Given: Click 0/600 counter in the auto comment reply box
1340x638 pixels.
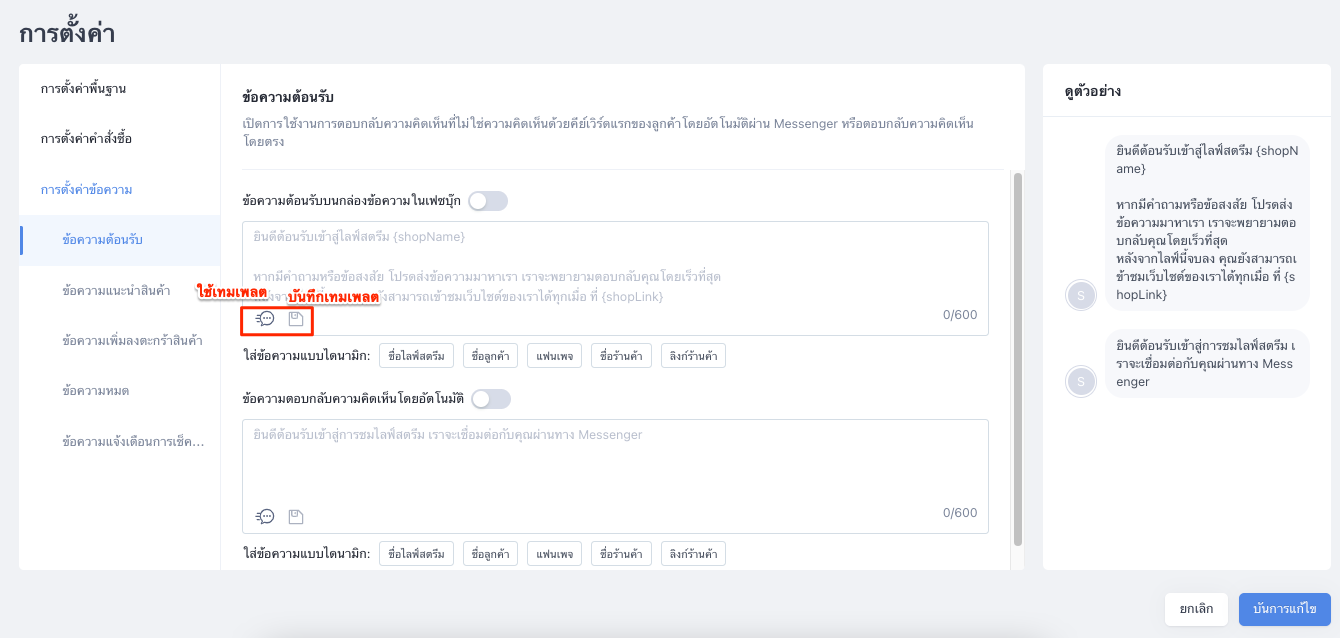Looking at the screenshot, I should click(960, 513).
